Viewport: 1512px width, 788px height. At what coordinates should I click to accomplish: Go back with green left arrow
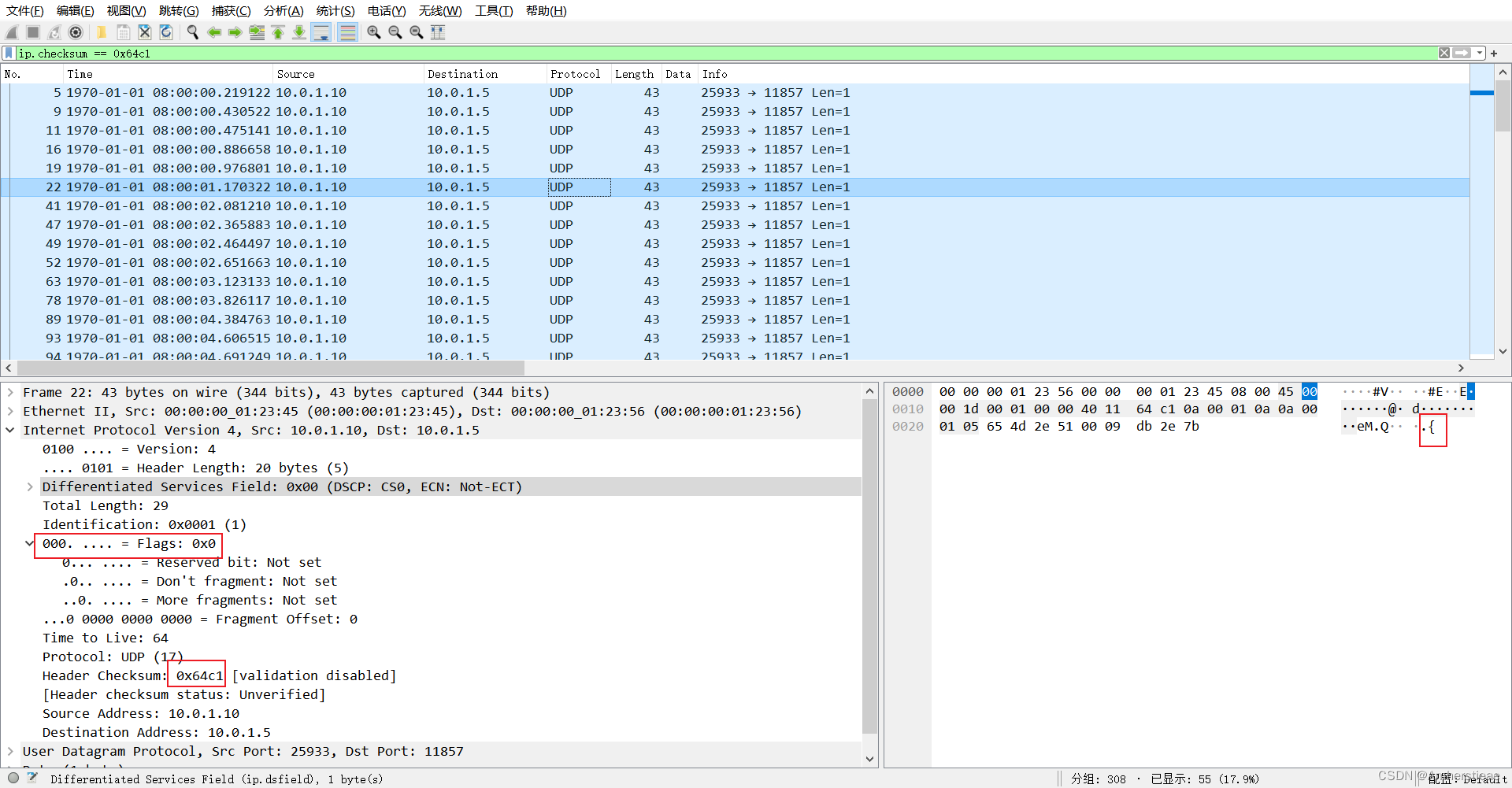pos(213,32)
